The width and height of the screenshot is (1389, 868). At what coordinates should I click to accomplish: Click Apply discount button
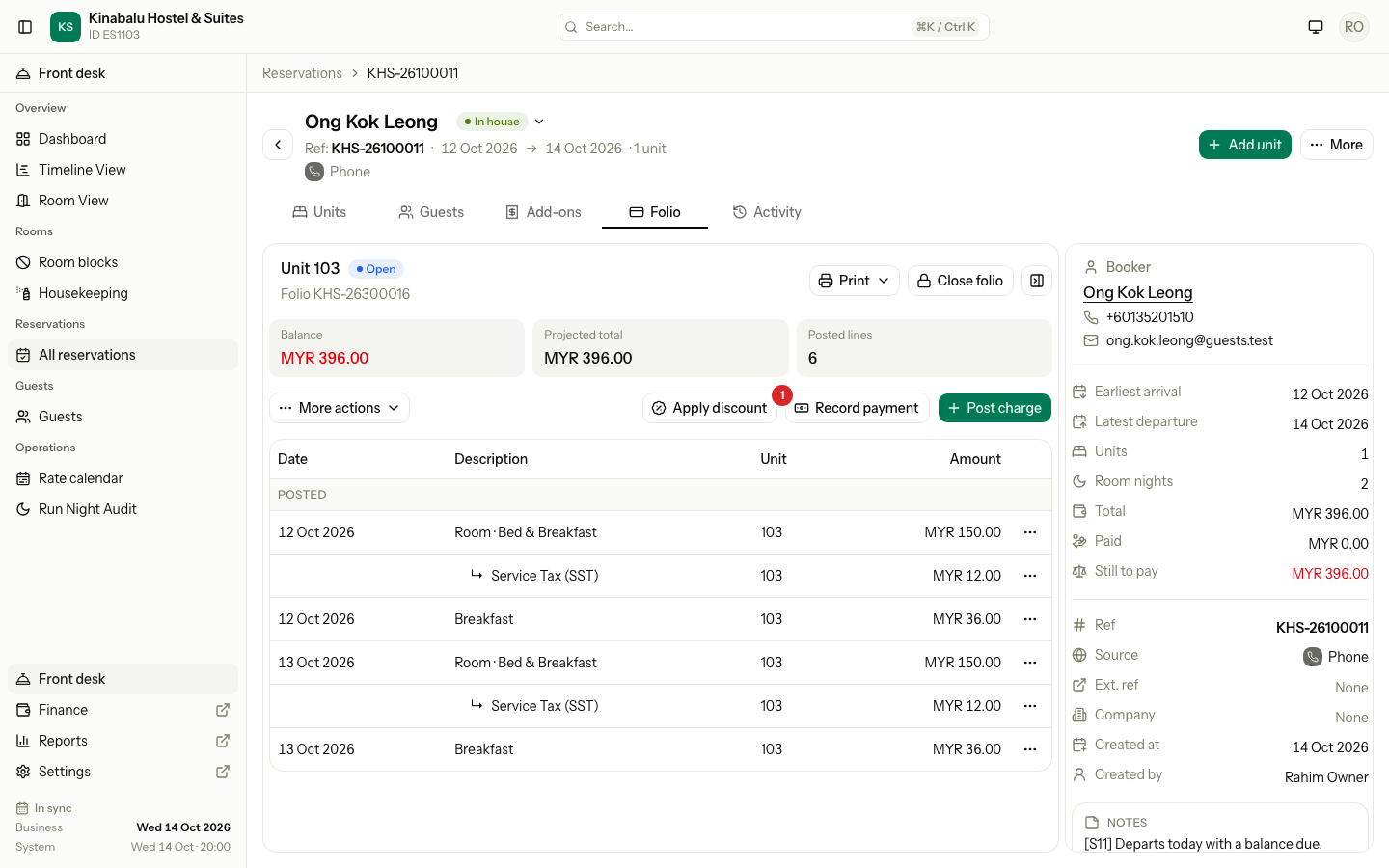710,408
